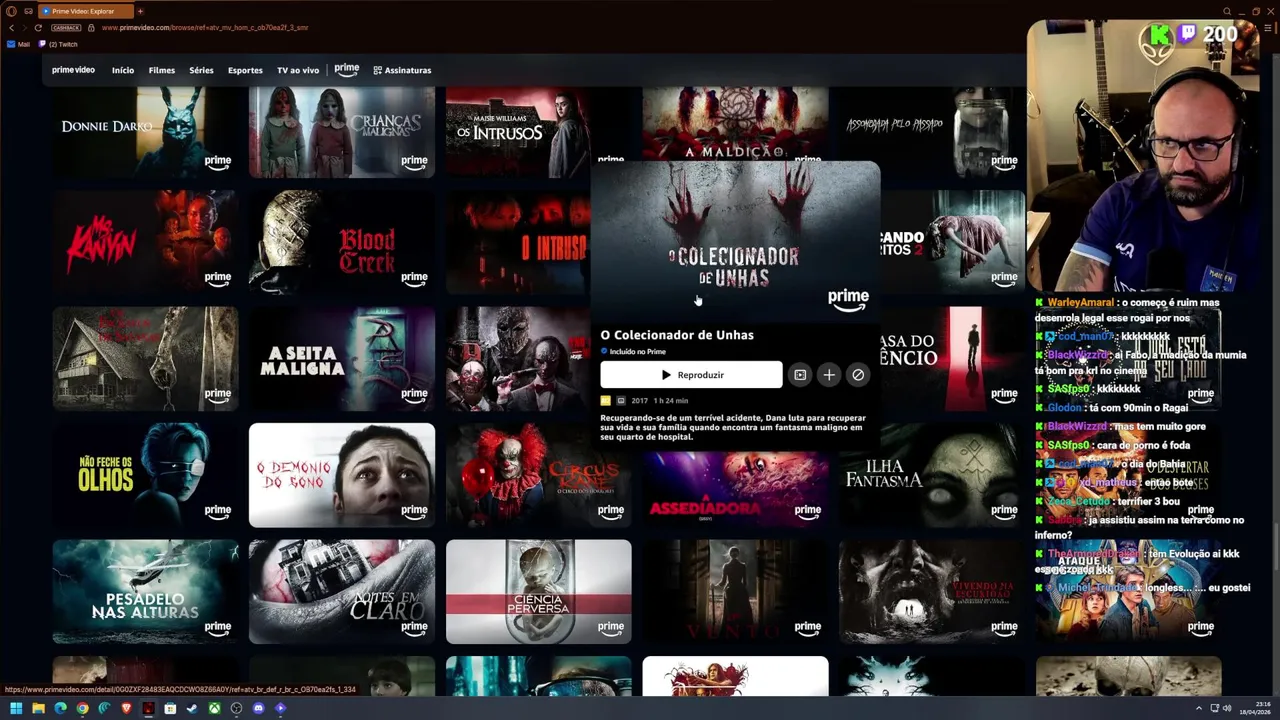Click the teal swirl icon in the taskbar

pos(104,708)
